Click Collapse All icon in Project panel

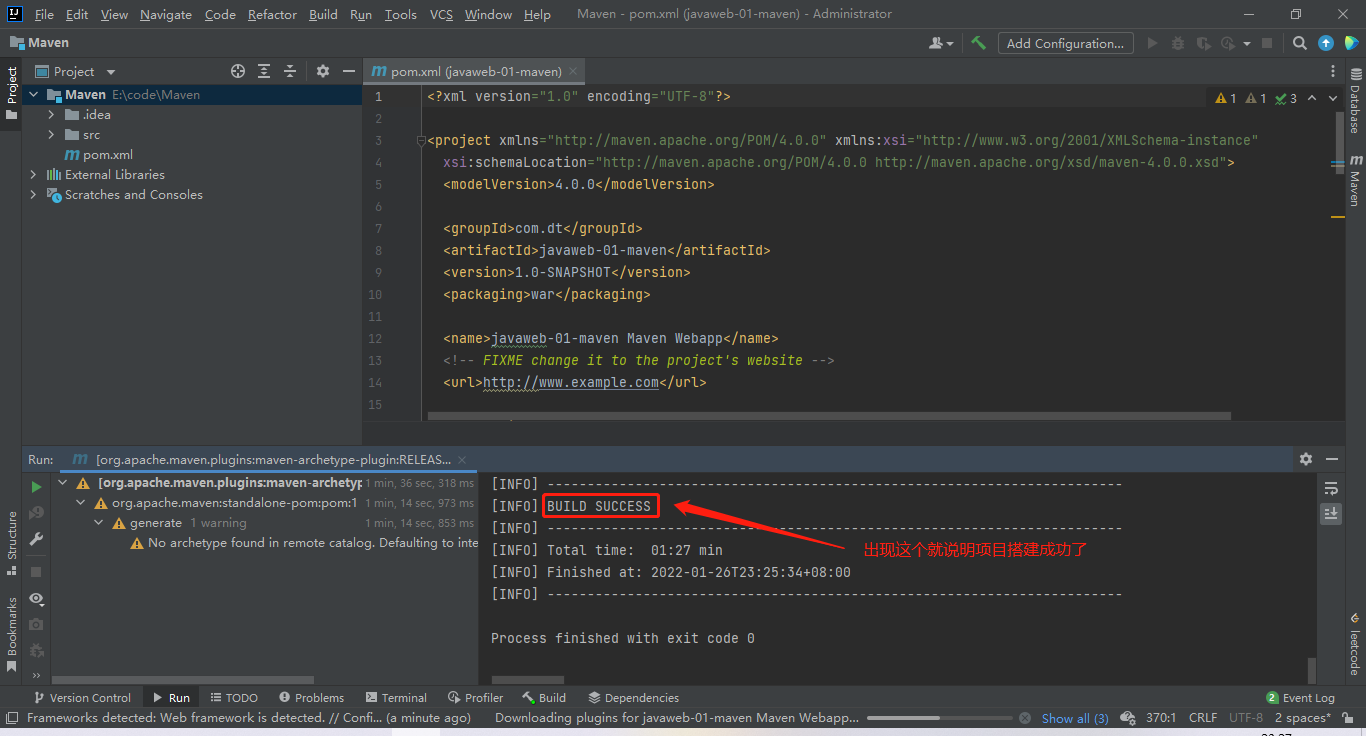(x=290, y=71)
